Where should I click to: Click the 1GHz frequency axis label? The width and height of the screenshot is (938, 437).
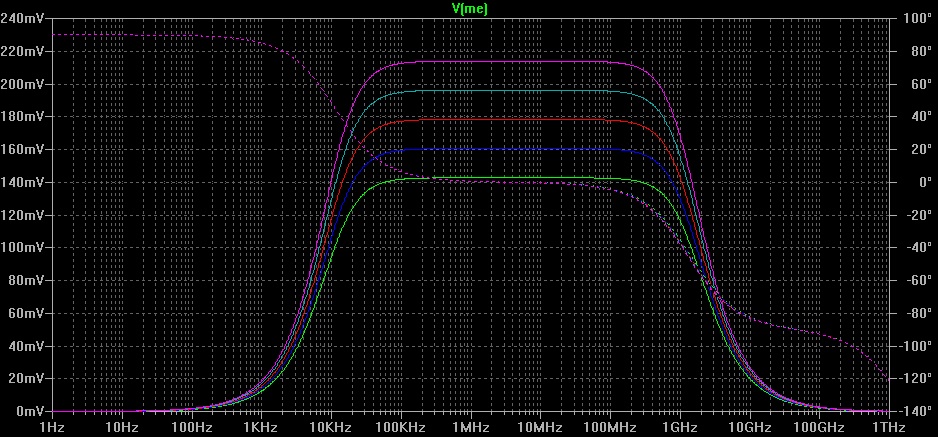point(680,427)
